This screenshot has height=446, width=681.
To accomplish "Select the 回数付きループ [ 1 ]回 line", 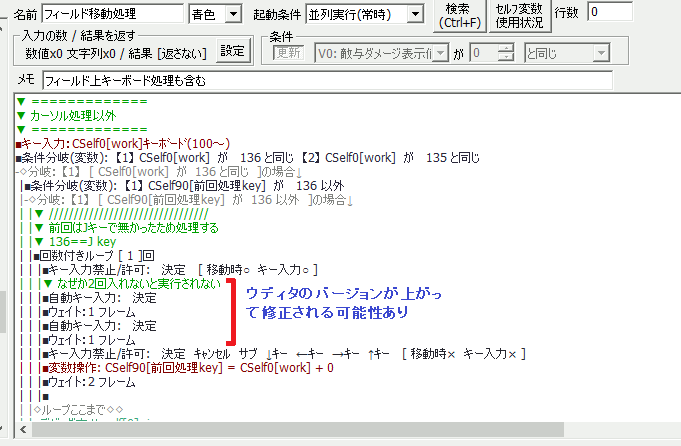I will pyautogui.click(x=94, y=256).
